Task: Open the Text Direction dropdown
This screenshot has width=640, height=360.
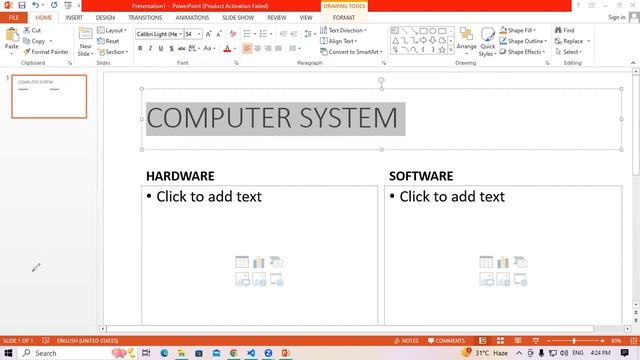Action: [343, 30]
